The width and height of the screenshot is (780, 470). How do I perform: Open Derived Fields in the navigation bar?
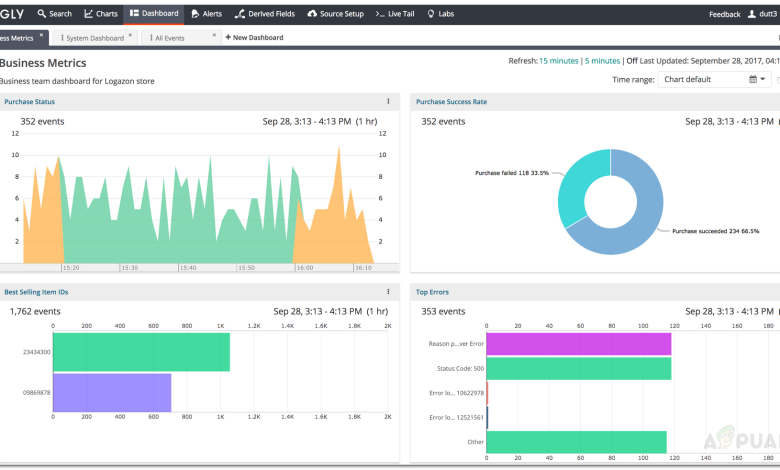click(x=266, y=14)
